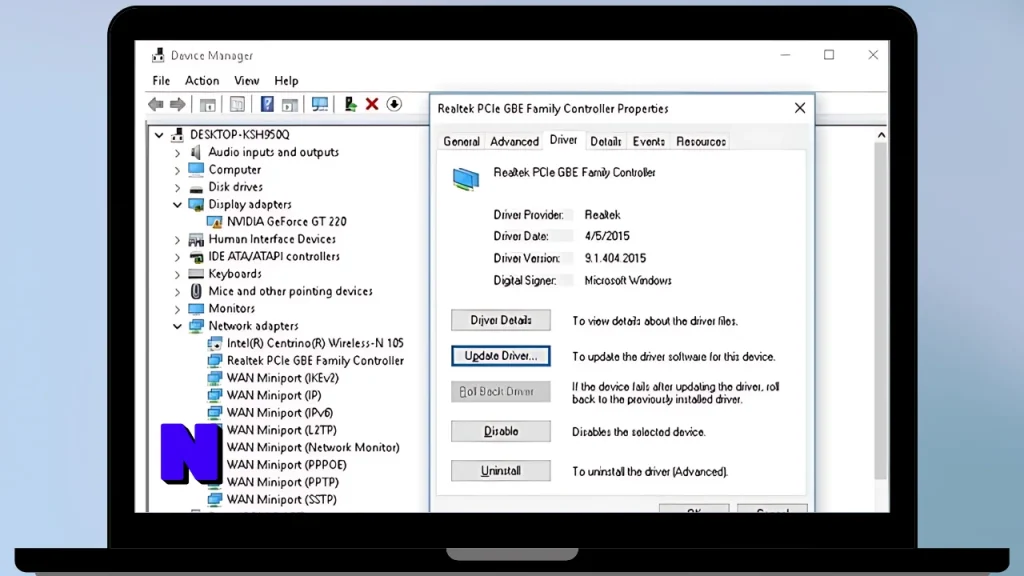Expand Audio inputs and outputs
This screenshot has width=1024, height=576.
(x=177, y=153)
